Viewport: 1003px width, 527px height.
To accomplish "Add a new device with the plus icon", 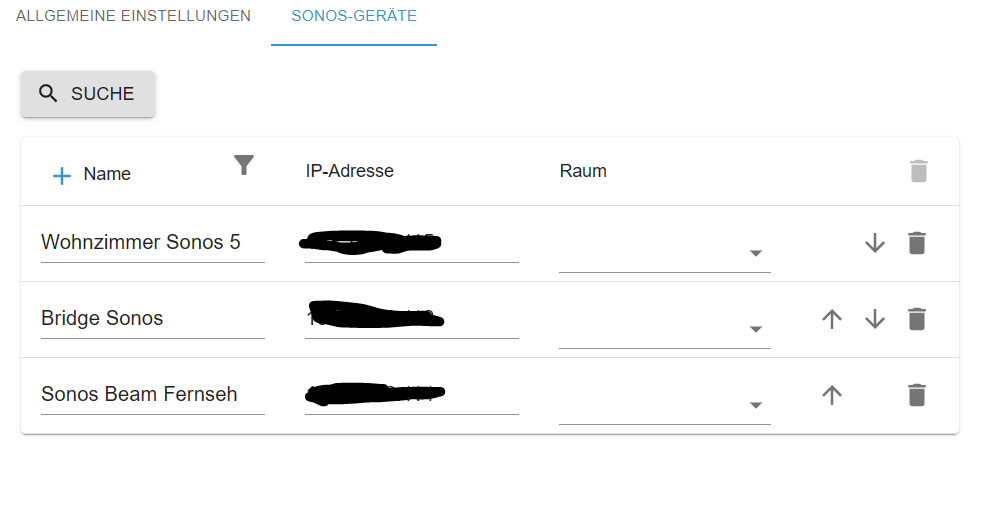I will tap(61, 175).
